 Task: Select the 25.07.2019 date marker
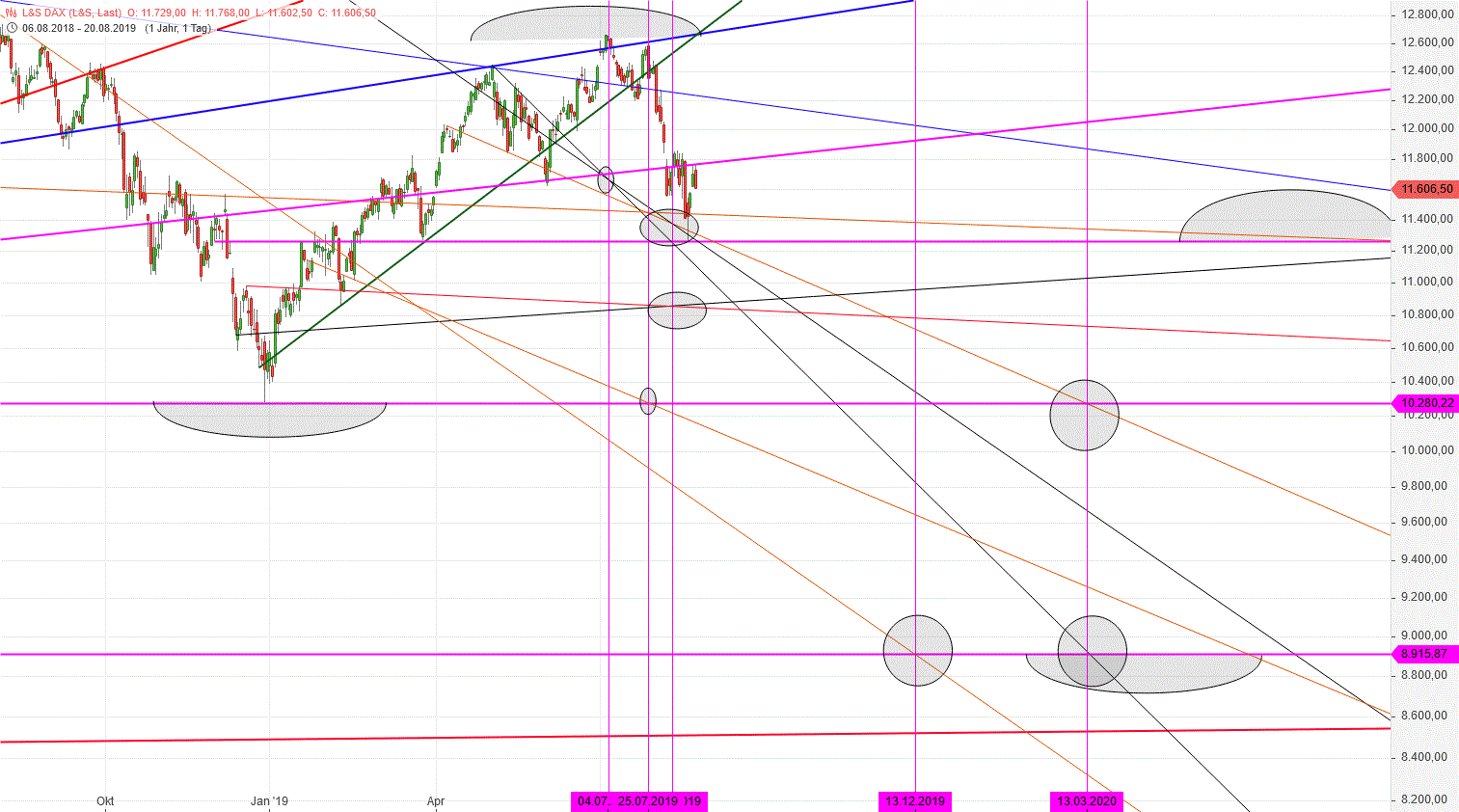click(x=647, y=801)
